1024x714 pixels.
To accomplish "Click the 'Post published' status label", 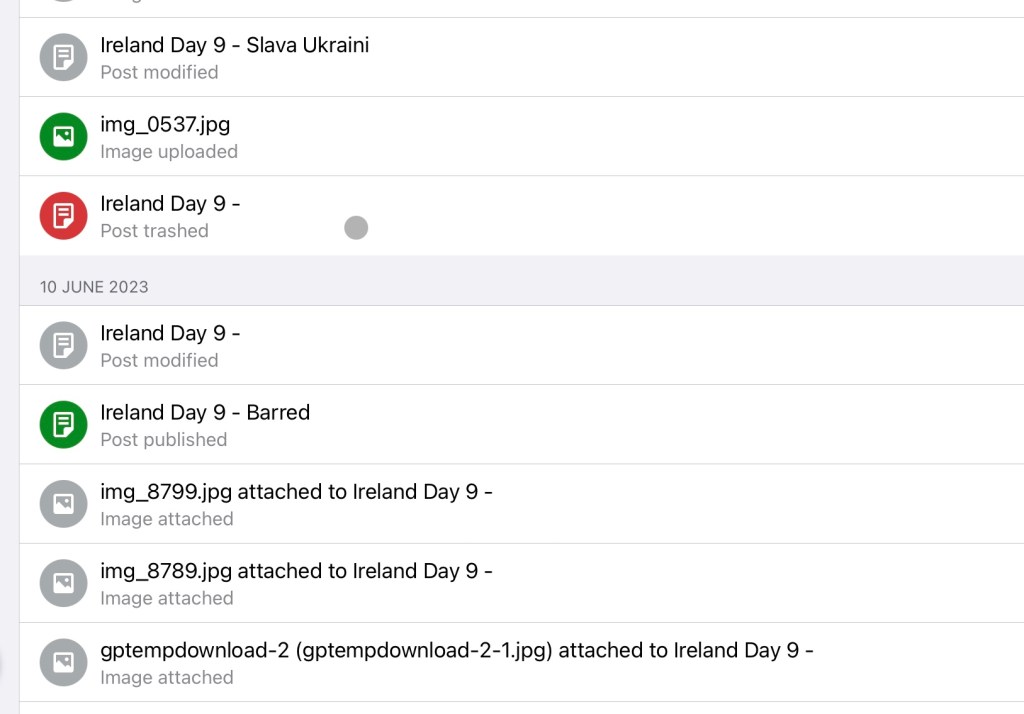I will [163, 440].
